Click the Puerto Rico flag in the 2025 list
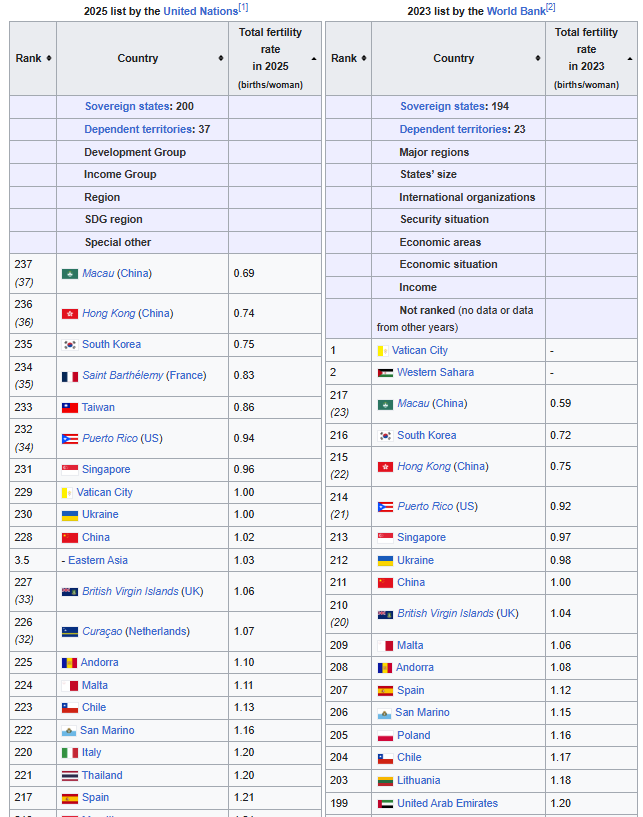 pos(70,439)
